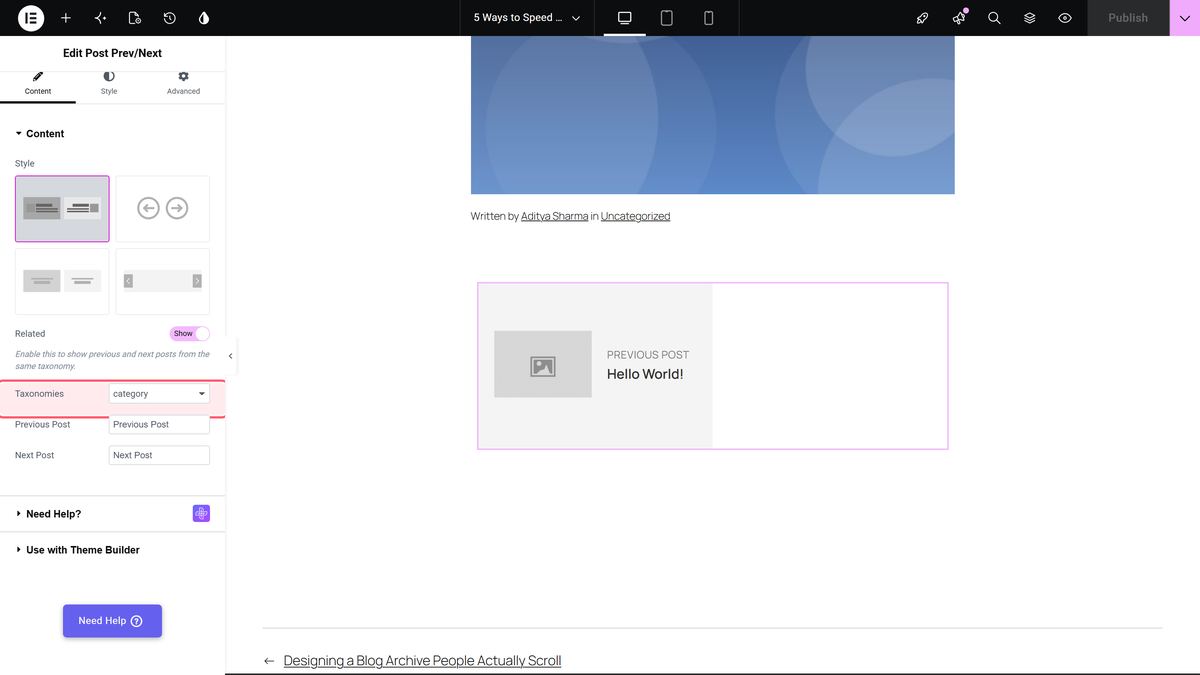Image resolution: width=1200 pixels, height=675 pixels.
Task: Select the side arrow bar navigation style
Action: 163,281
